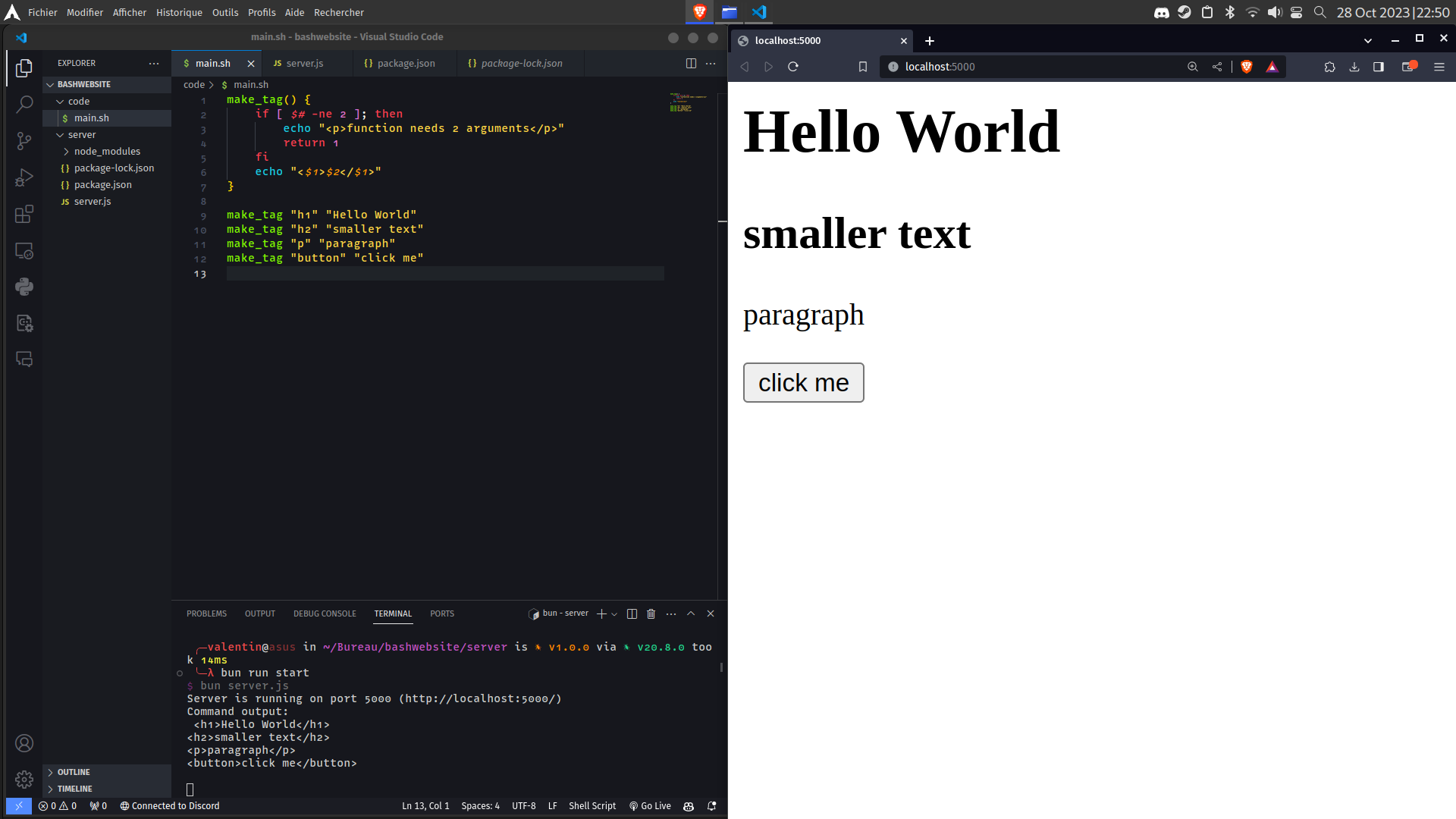Open the Afficher menu in VS Code
Viewport: 1456px width, 819px height.
pos(129,12)
